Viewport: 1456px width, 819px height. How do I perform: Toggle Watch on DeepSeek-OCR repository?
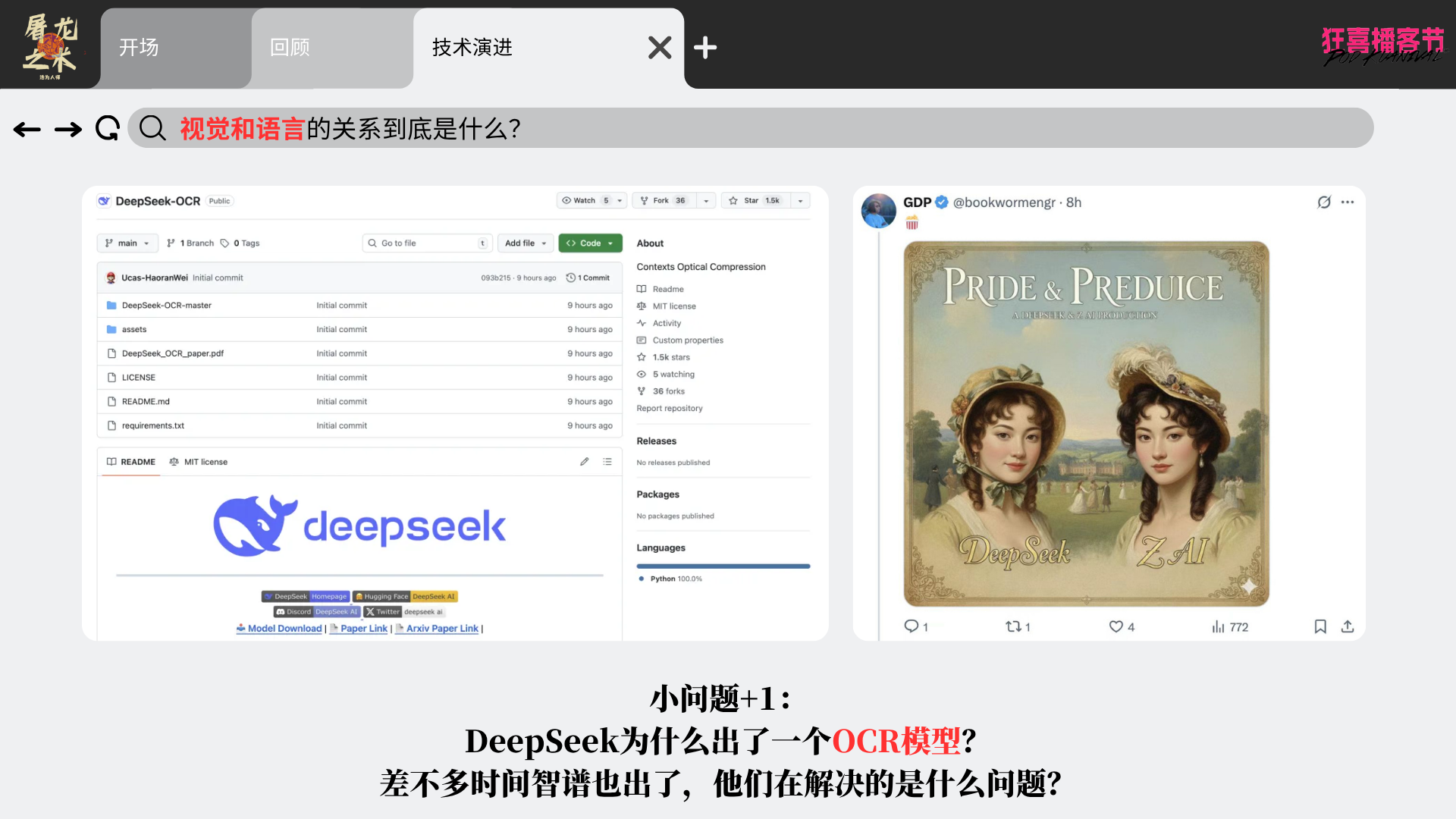pyautogui.click(x=584, y=201)
